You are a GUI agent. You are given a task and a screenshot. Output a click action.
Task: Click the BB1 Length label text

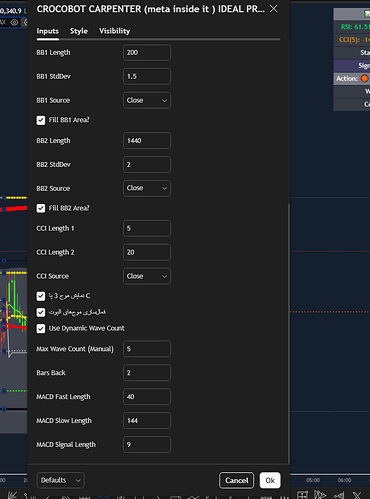click(x=53, y=53)
